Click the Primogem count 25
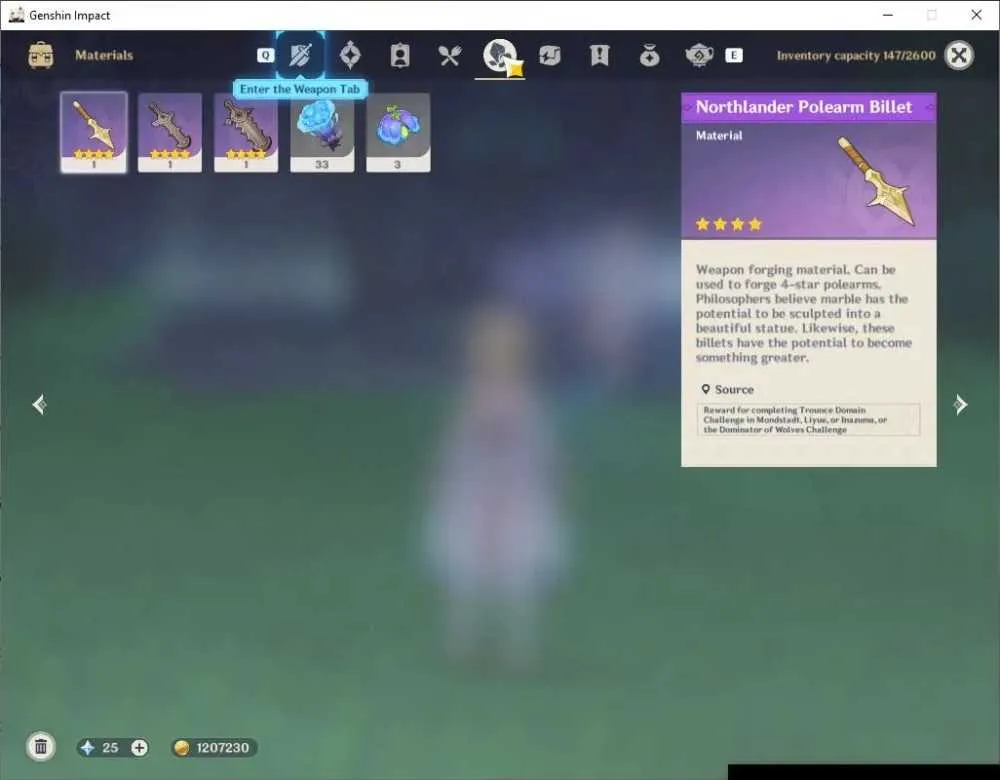 pos(110,747)
